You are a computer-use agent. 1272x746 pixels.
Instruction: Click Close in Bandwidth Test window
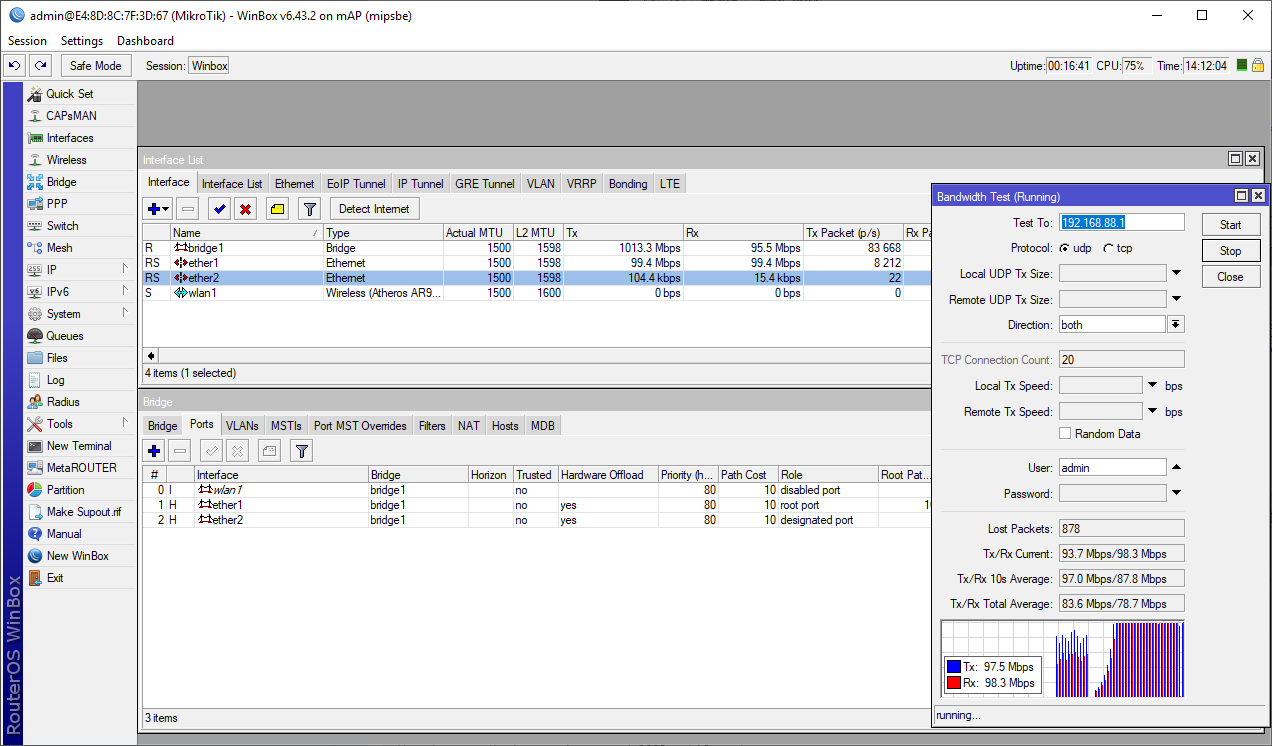[1231, 277]
